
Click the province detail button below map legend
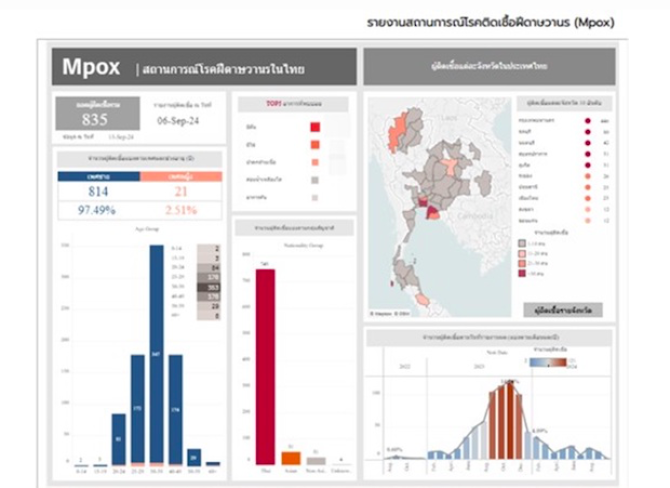point(562,310)
